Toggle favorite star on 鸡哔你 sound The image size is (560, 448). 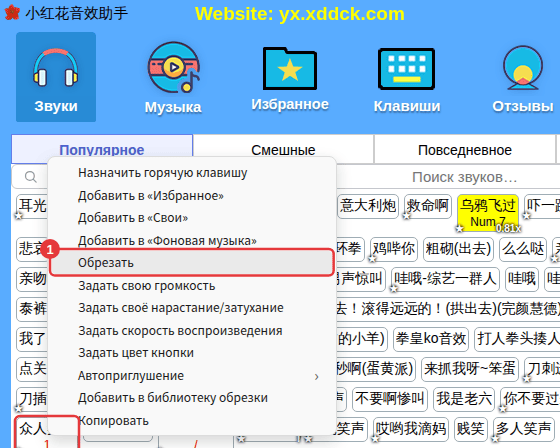(372, 259)
